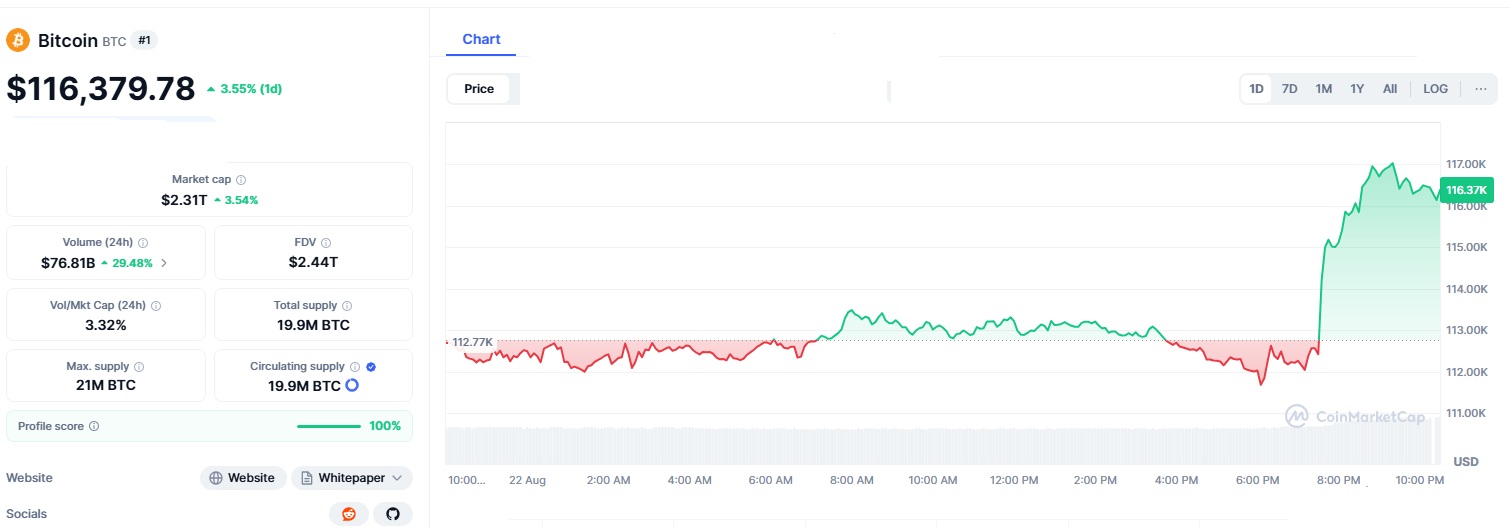Click the USD currency label on chart

(1466, 462)
